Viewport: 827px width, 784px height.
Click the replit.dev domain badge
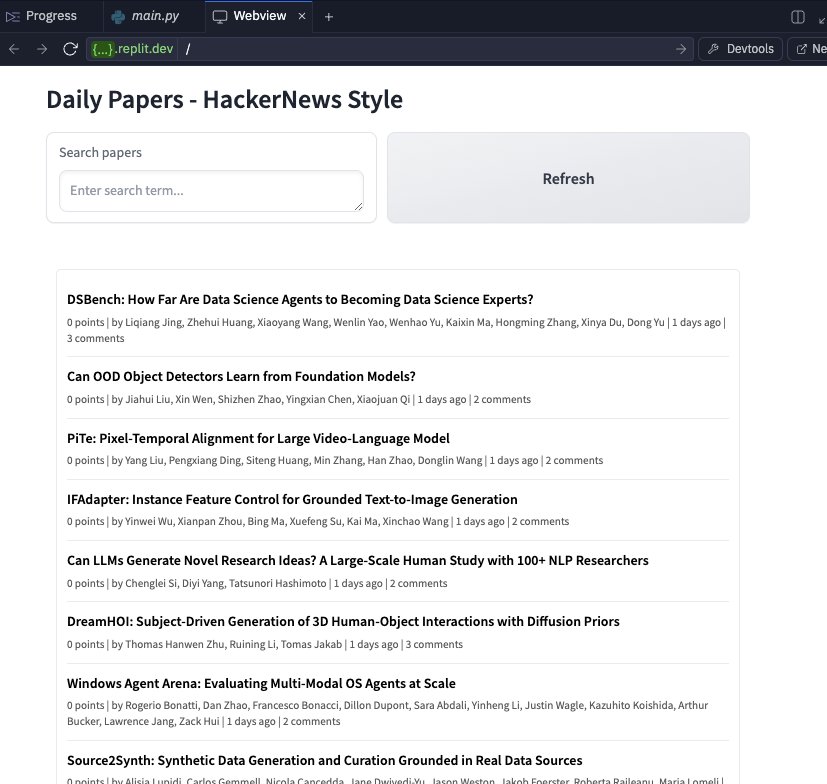132,49
